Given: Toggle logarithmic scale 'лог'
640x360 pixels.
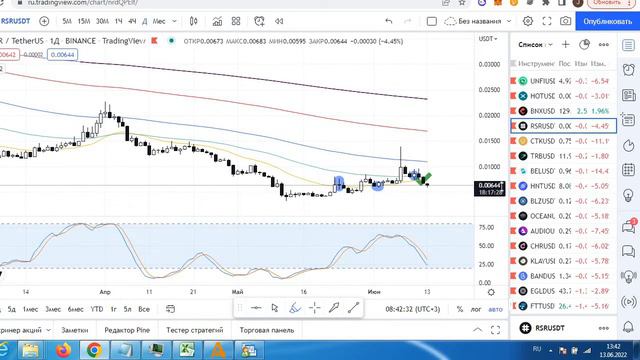Looking at the screenshot, I should pos(476,309).
